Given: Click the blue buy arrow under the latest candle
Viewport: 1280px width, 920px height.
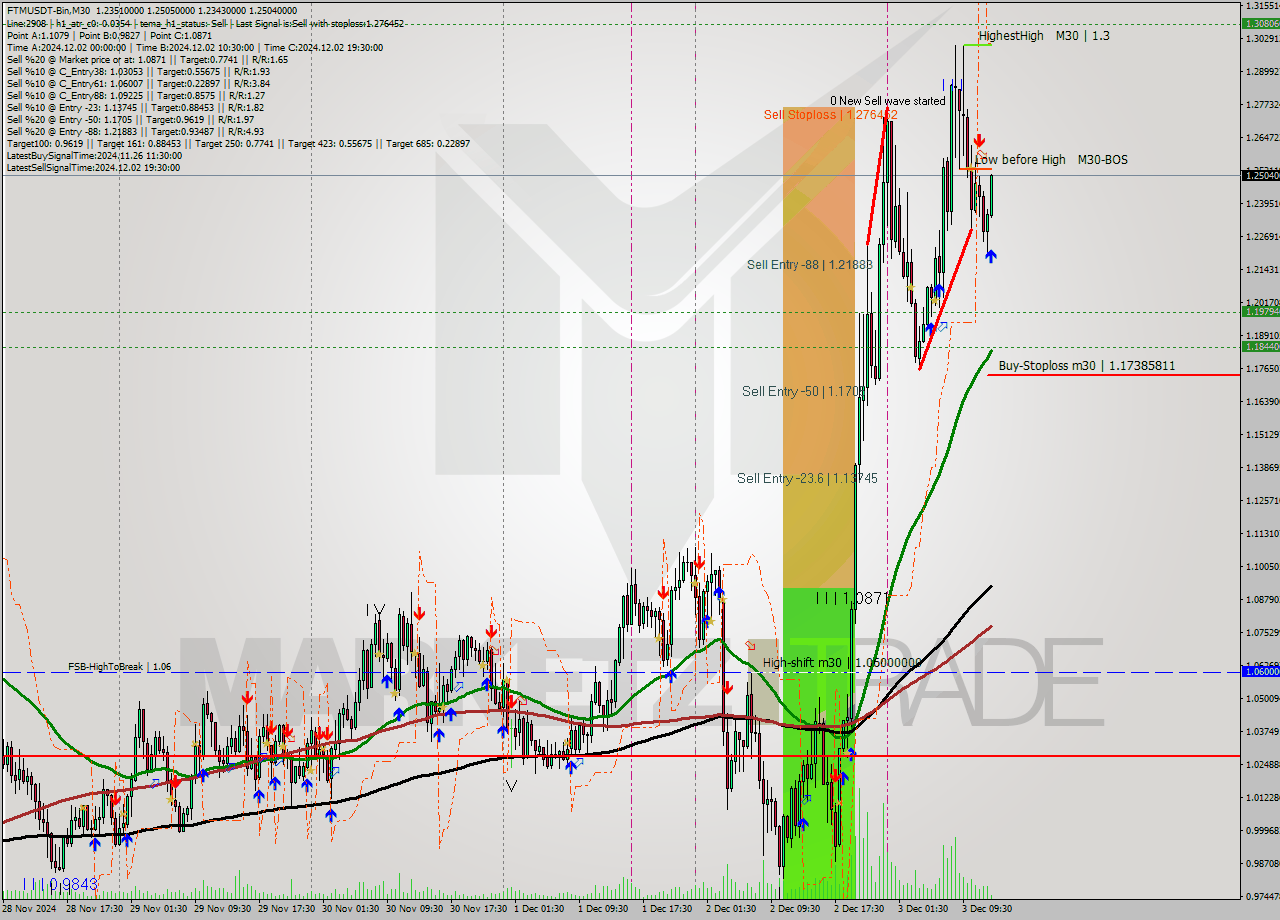Looking at the screenshot, I should pyautogui.click(x=990, y=256).
